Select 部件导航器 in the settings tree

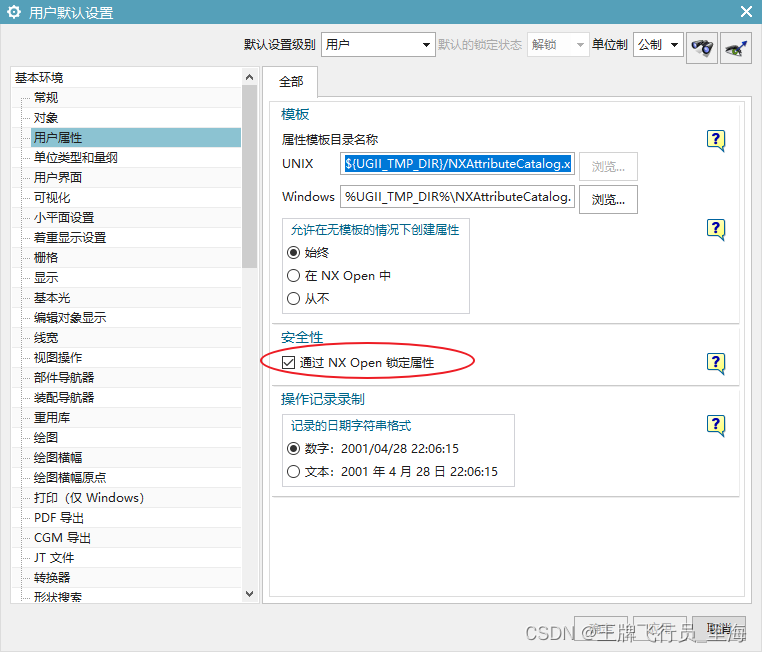(64, 377)
